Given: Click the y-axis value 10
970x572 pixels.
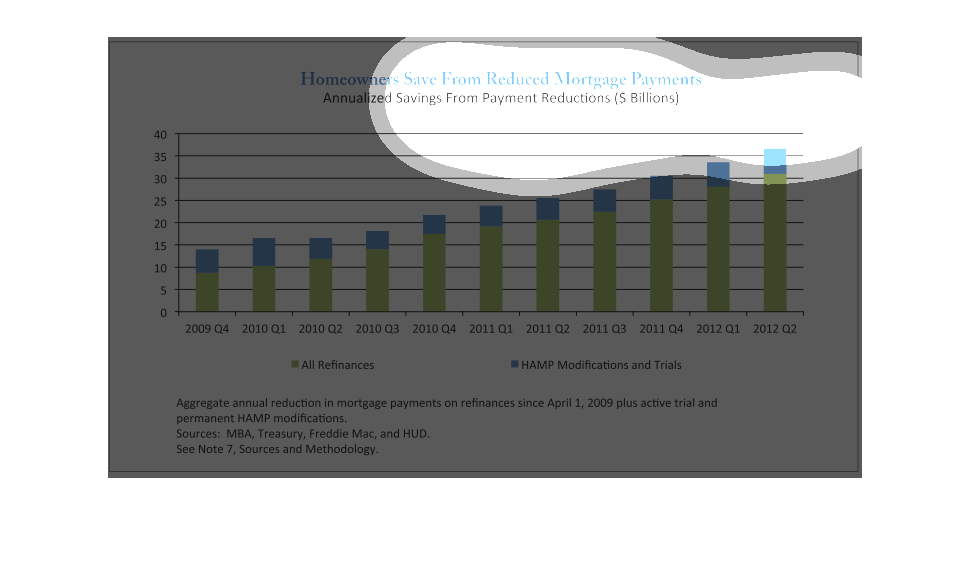Looking at the screenshot, I should [160, 268].
